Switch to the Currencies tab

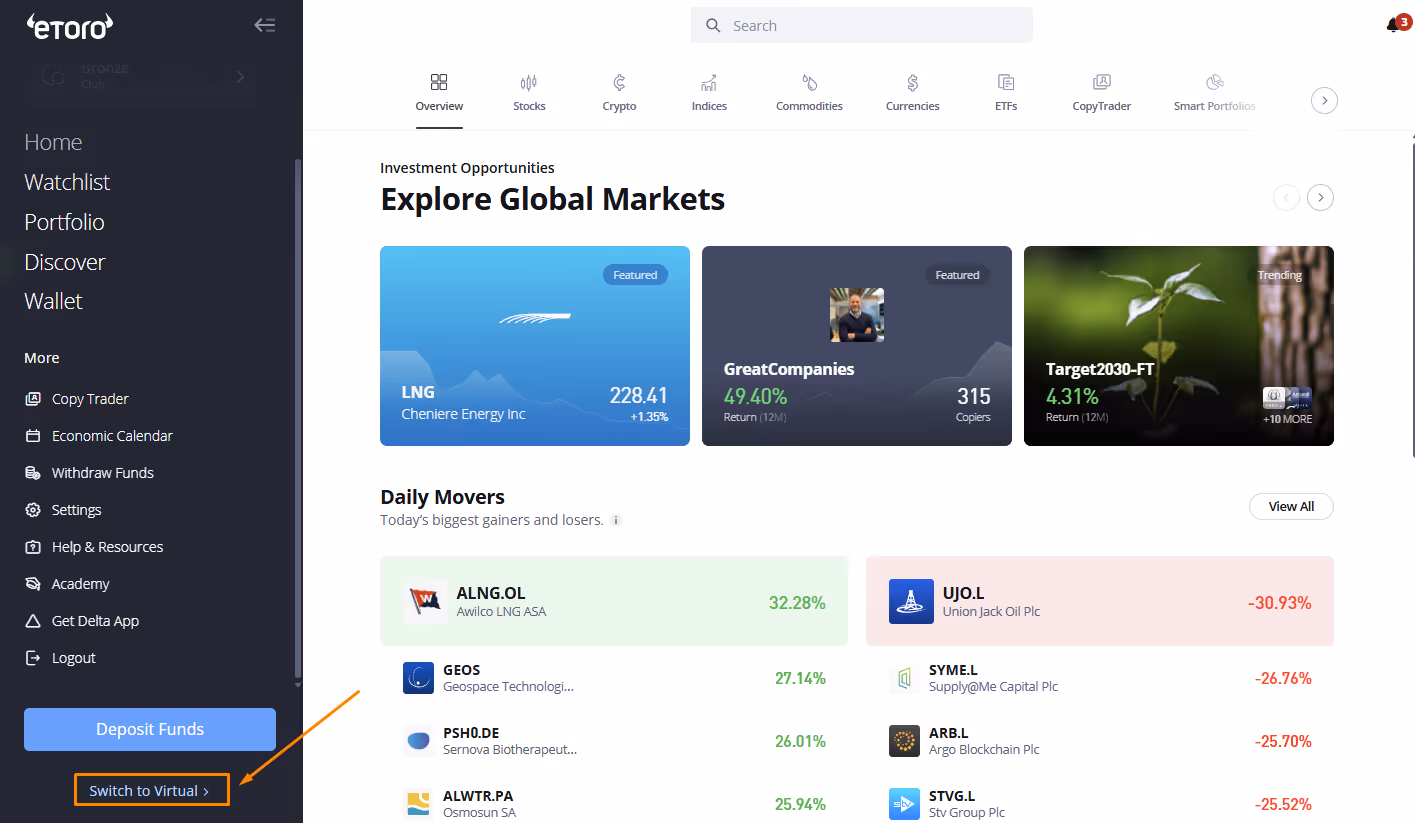(x=913, y=93)
